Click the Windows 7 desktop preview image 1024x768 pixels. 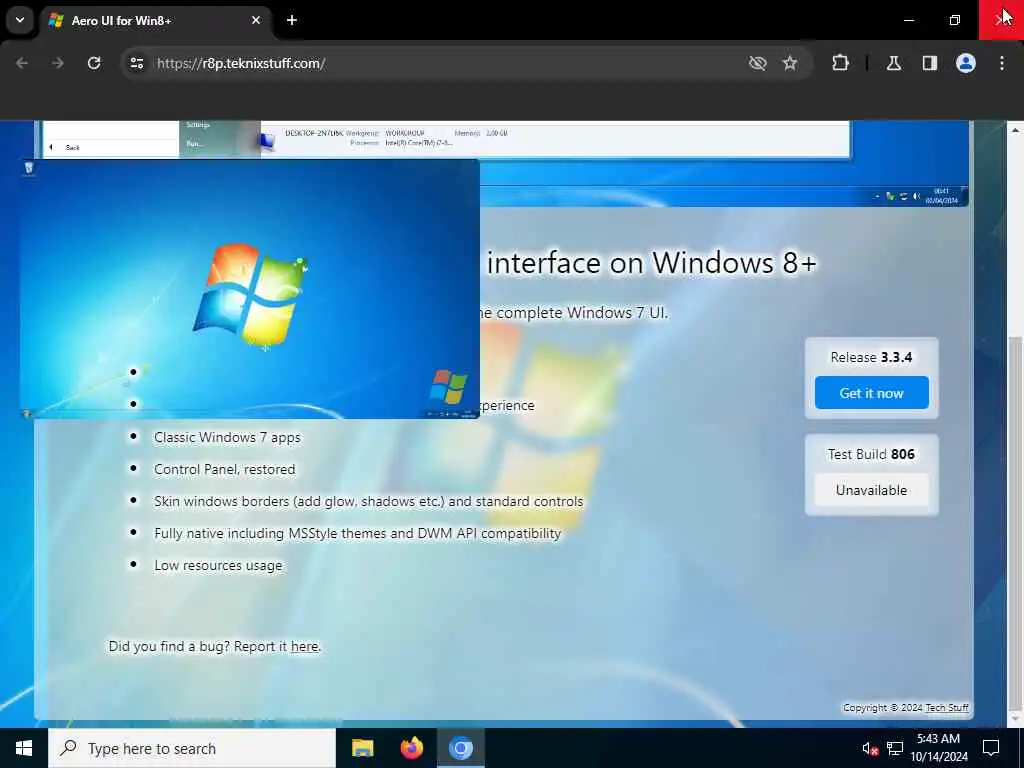(x=250, y=289)
